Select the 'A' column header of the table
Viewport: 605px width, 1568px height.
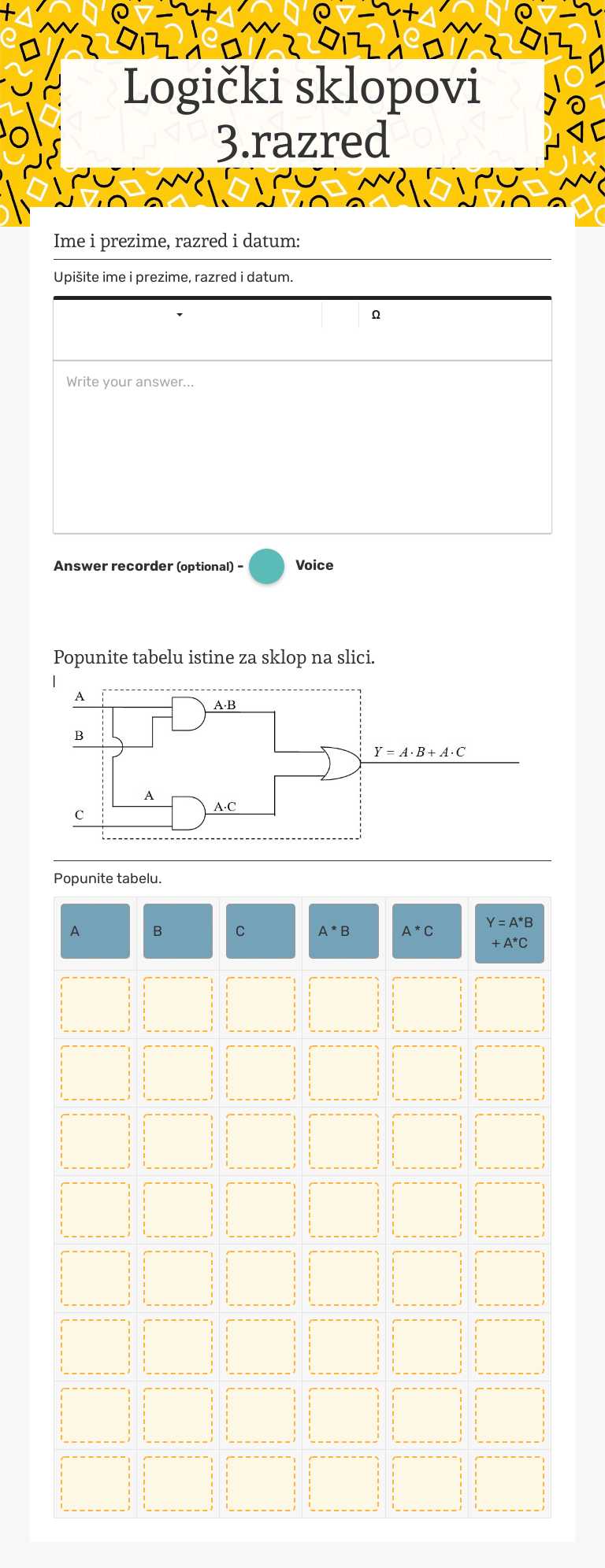click(x=95, y=930)
